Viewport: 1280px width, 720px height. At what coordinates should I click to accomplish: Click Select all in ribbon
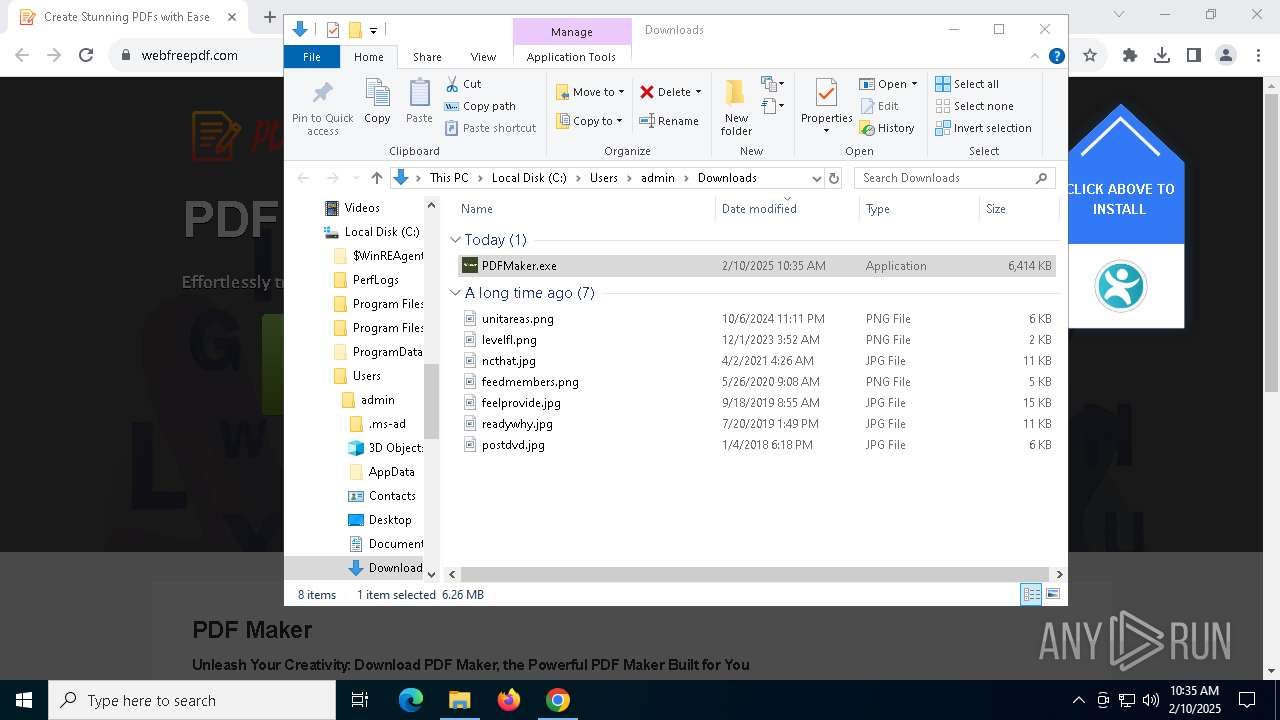[967, 84]
